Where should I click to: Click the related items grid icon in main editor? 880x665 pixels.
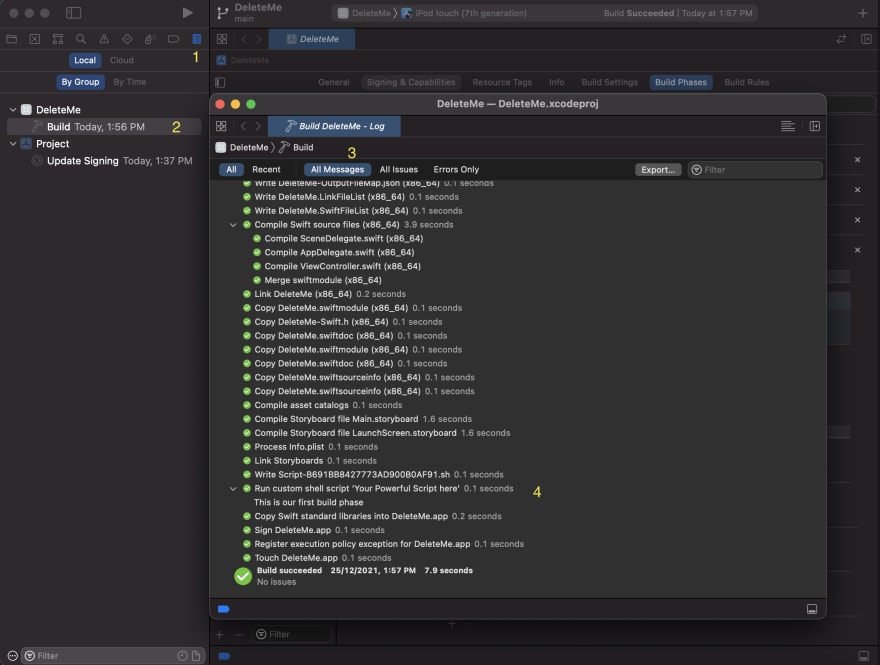[222, 39]
